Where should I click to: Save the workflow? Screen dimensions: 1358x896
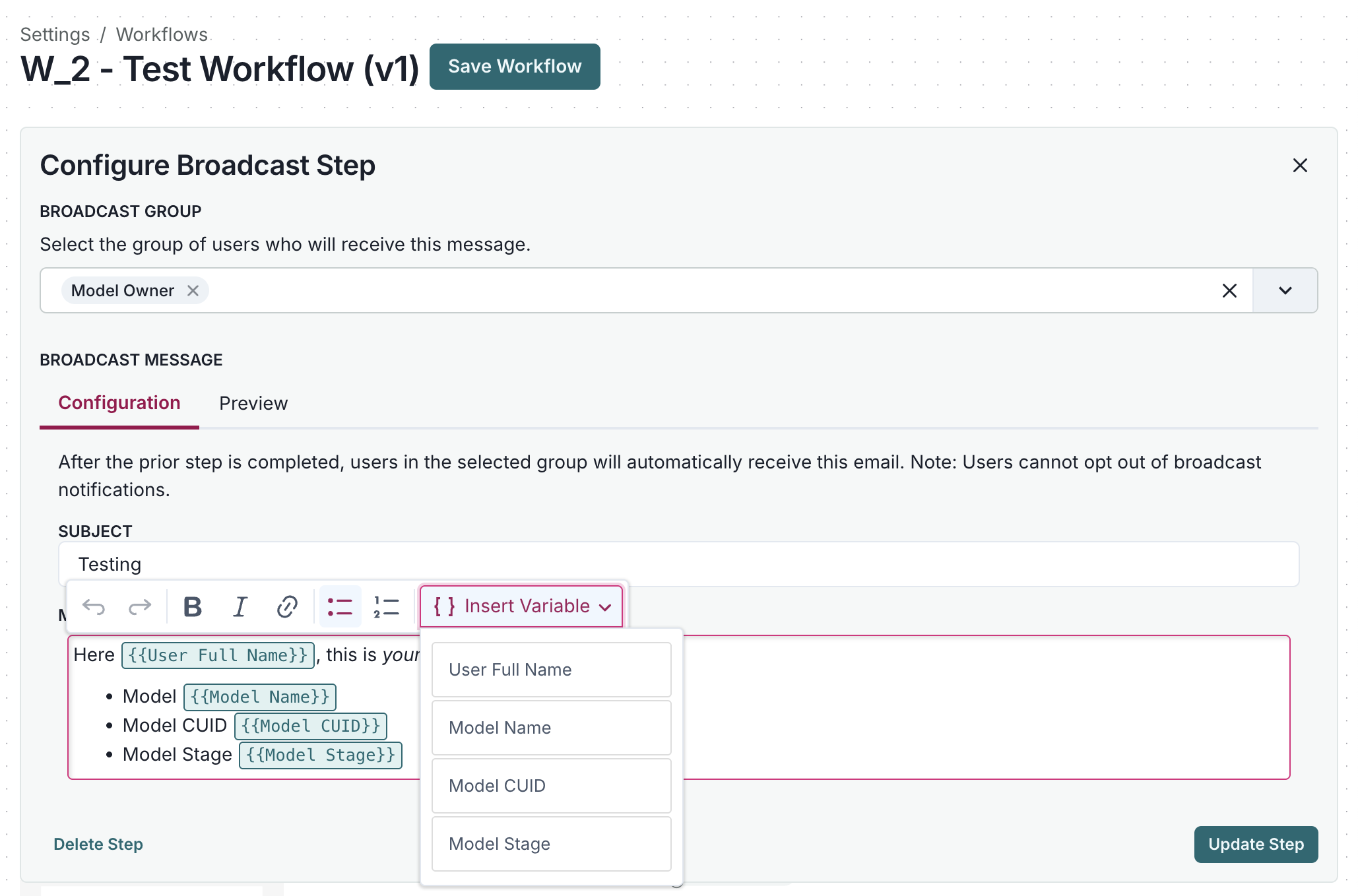(x=515, y=66)
